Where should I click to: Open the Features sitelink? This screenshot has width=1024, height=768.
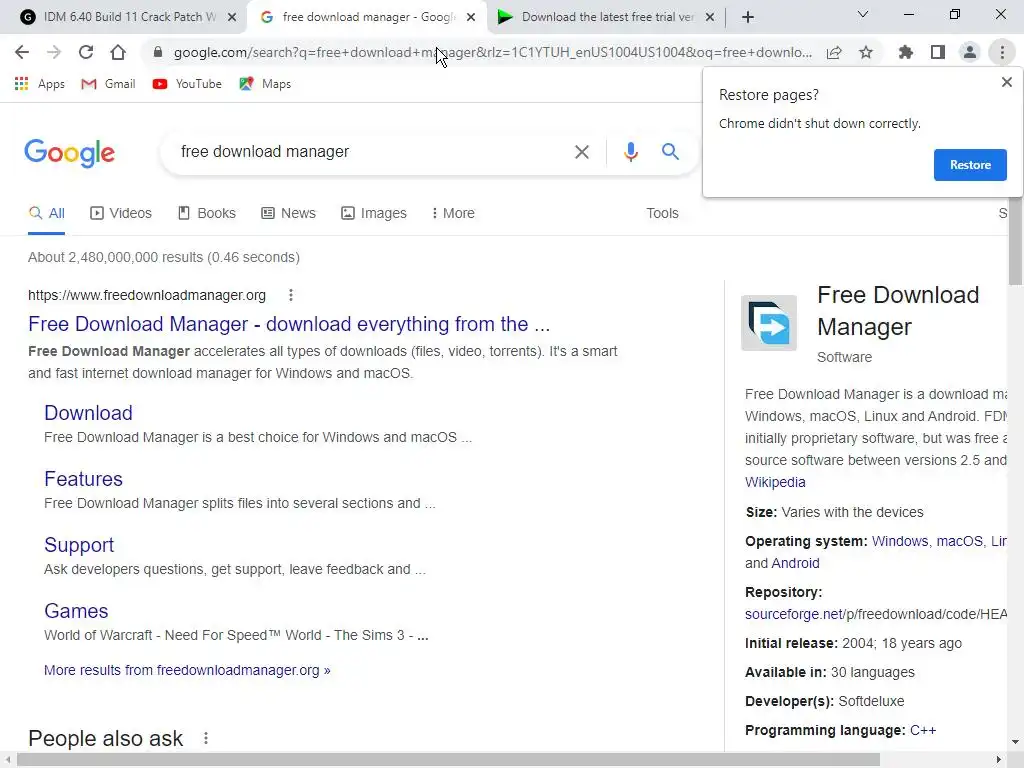[x=83, y=479]
